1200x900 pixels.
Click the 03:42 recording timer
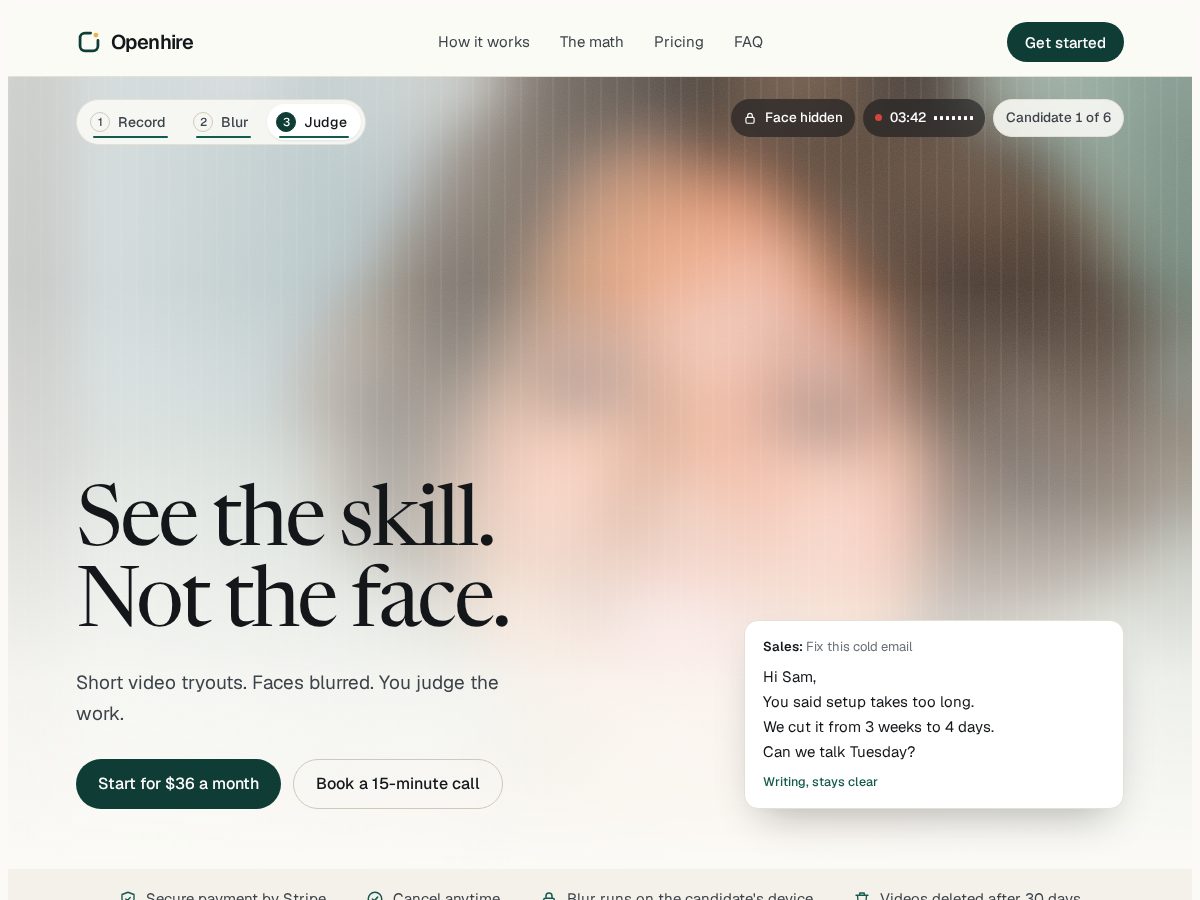(908, 118)
